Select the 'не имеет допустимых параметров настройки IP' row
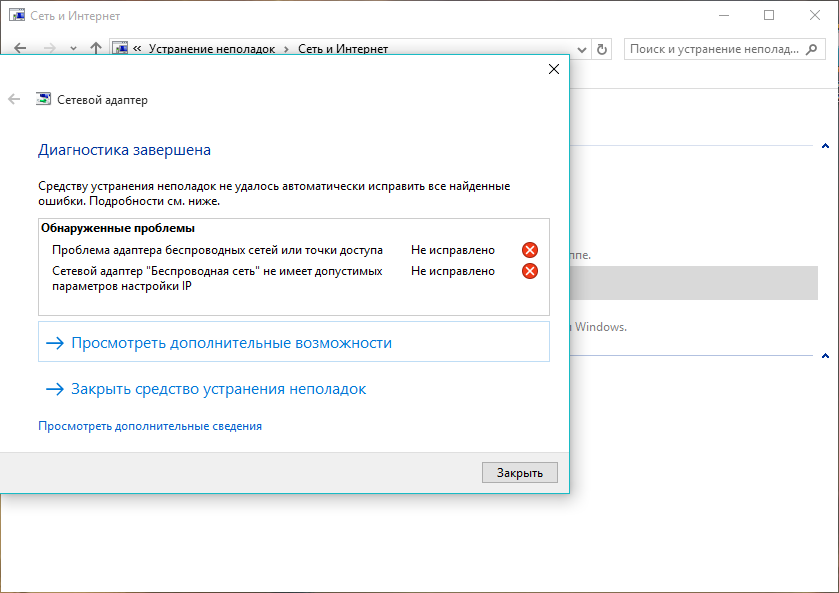839x593 pixels. (294, 278)
